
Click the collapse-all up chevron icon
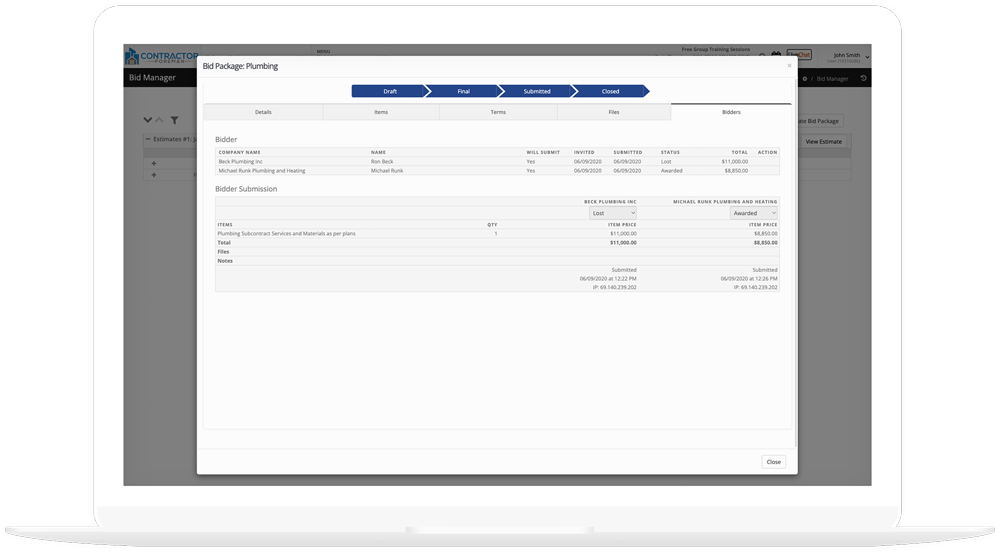coord(159,120)
